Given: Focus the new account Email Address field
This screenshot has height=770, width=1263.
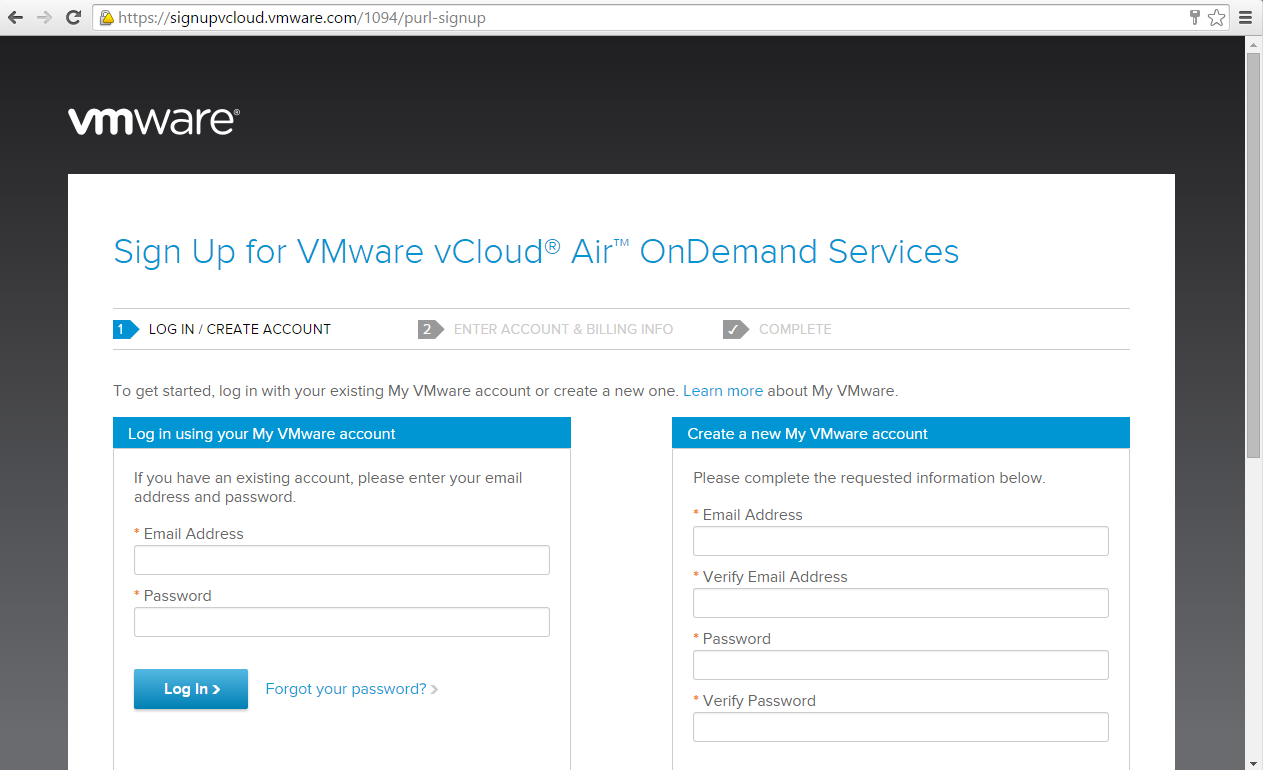Looking at the screenshot, I should click(x=901, y=541).
